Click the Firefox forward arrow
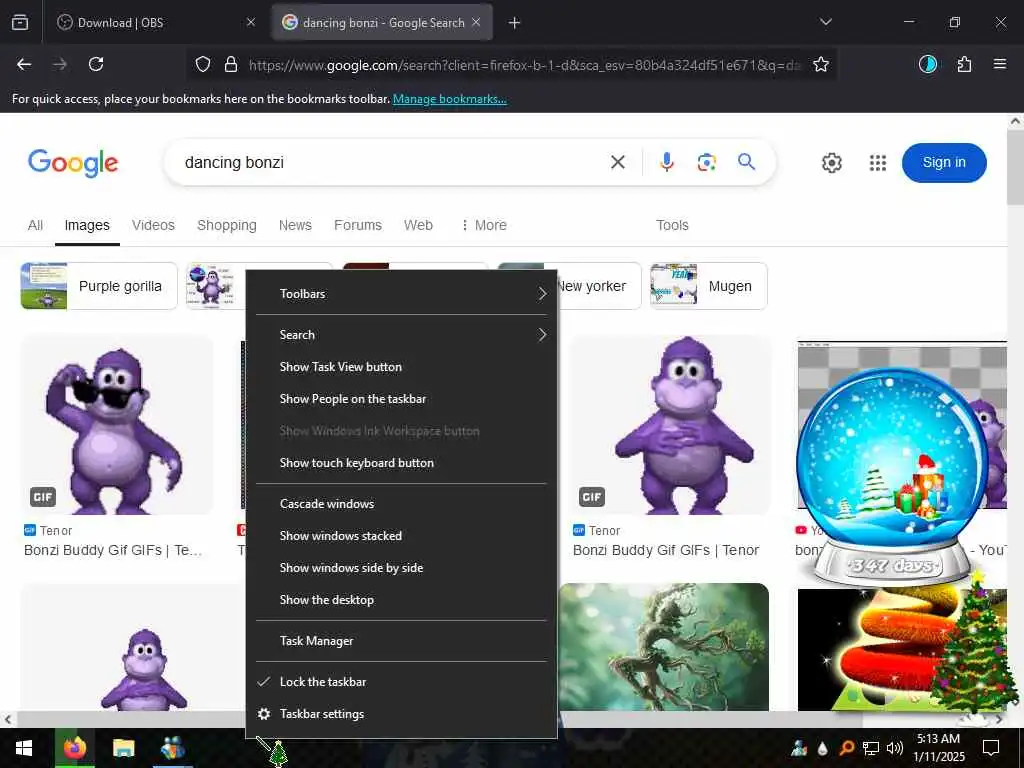The height and width of the screenshot is (768, 1024). [60, 64]
